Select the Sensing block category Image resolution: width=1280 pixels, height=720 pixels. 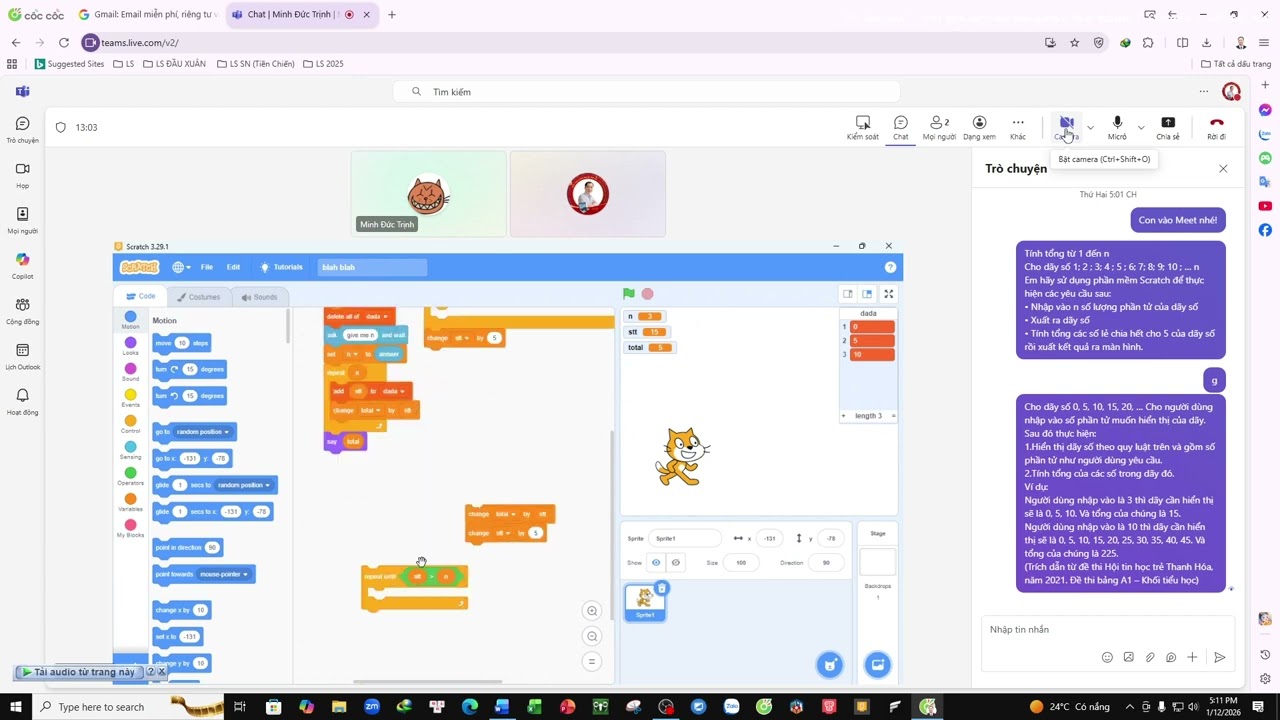pos(130,450)
